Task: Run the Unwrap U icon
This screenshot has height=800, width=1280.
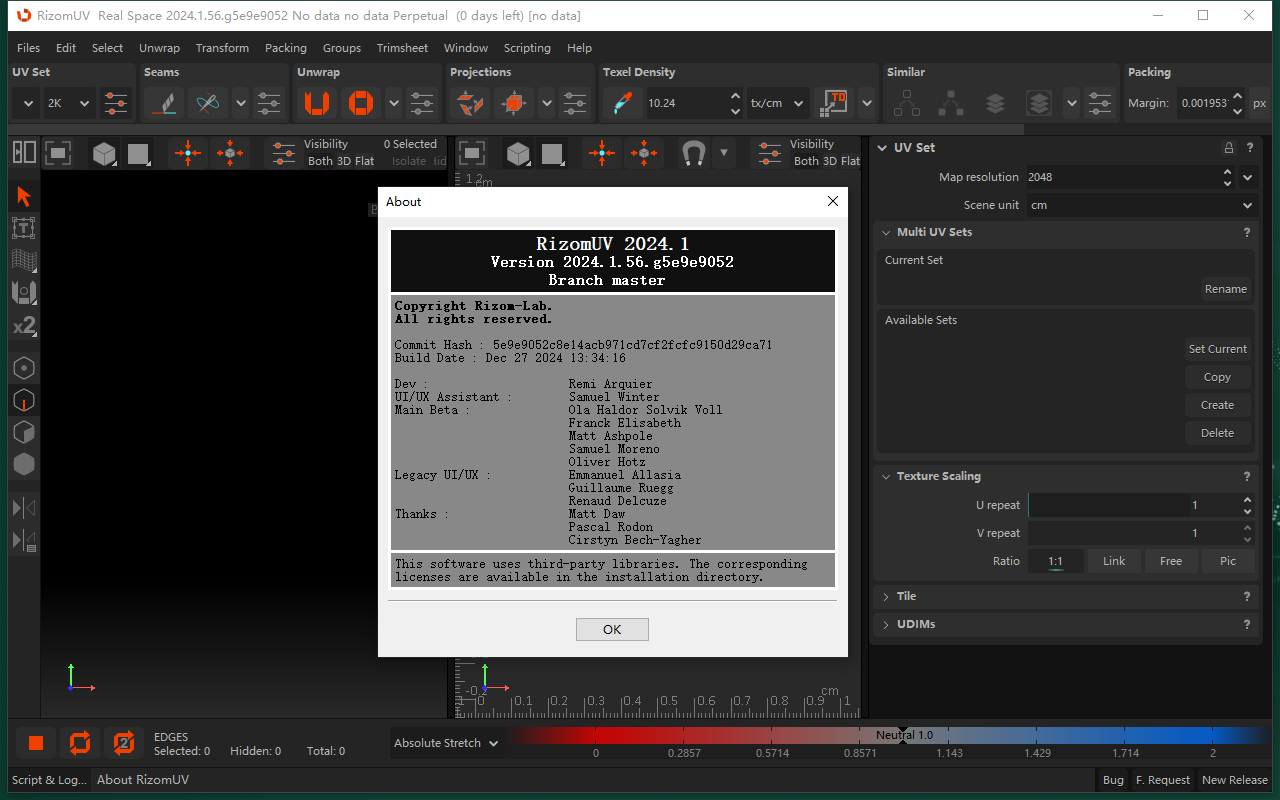Action: pyautogui.click(x=317, y=102)
